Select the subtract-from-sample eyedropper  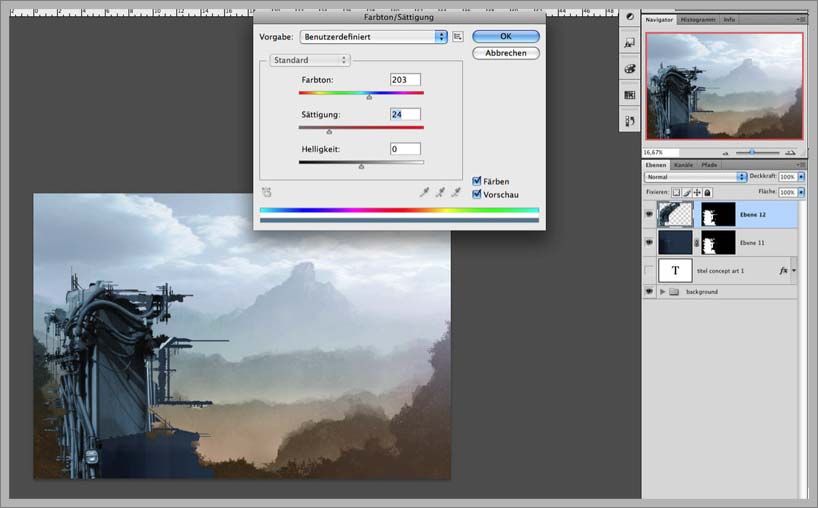tap(456, 192)
